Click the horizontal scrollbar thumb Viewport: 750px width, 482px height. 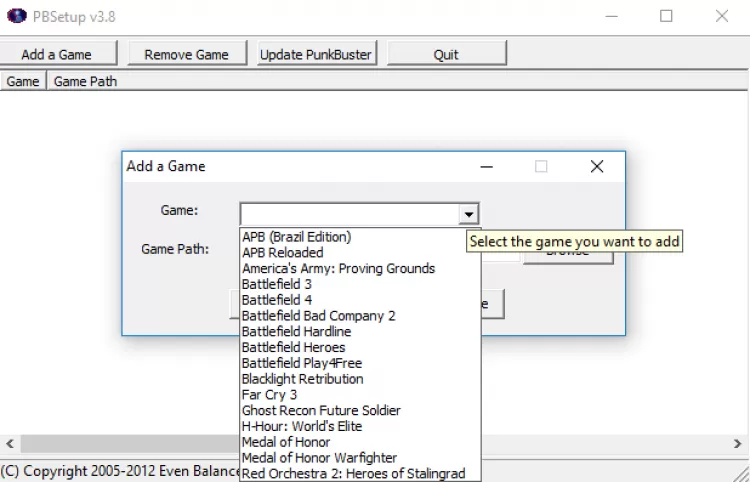pos(130,444)
